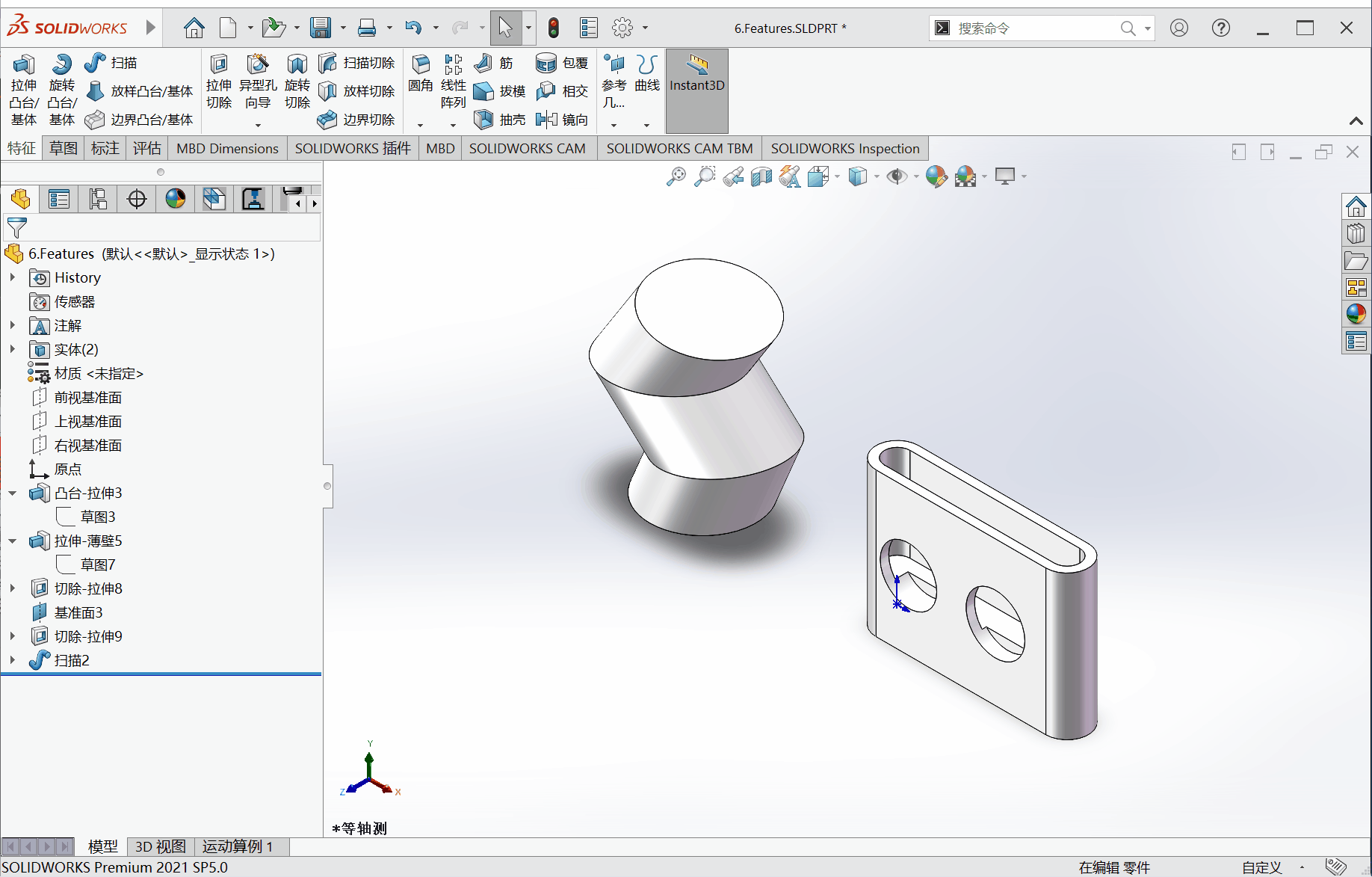The width and height of the screenshot is (1372, 877).
Task: Switch to the 草图 (Sketch) tab
Action: point(64,148)
